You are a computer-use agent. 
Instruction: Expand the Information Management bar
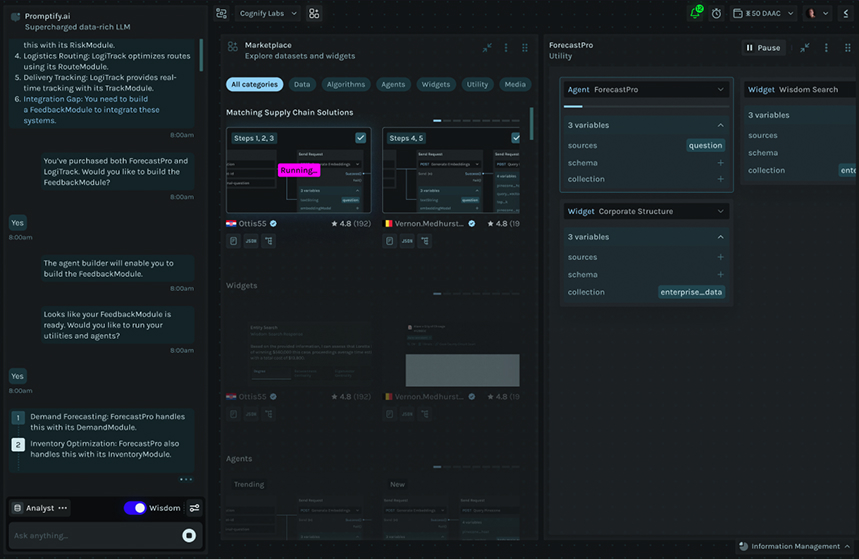point(794,546)
